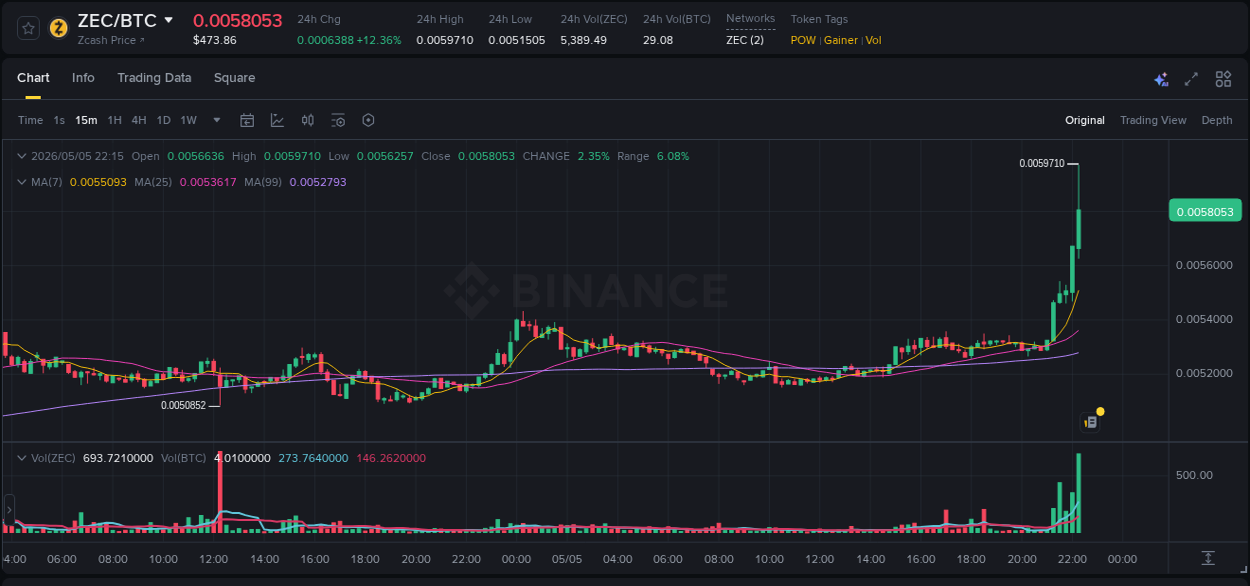Image resolution: width=1250 pixels, height=586 pixels.
Task: Click the MA(25) value 0.0053617
Action: (208, 182)
